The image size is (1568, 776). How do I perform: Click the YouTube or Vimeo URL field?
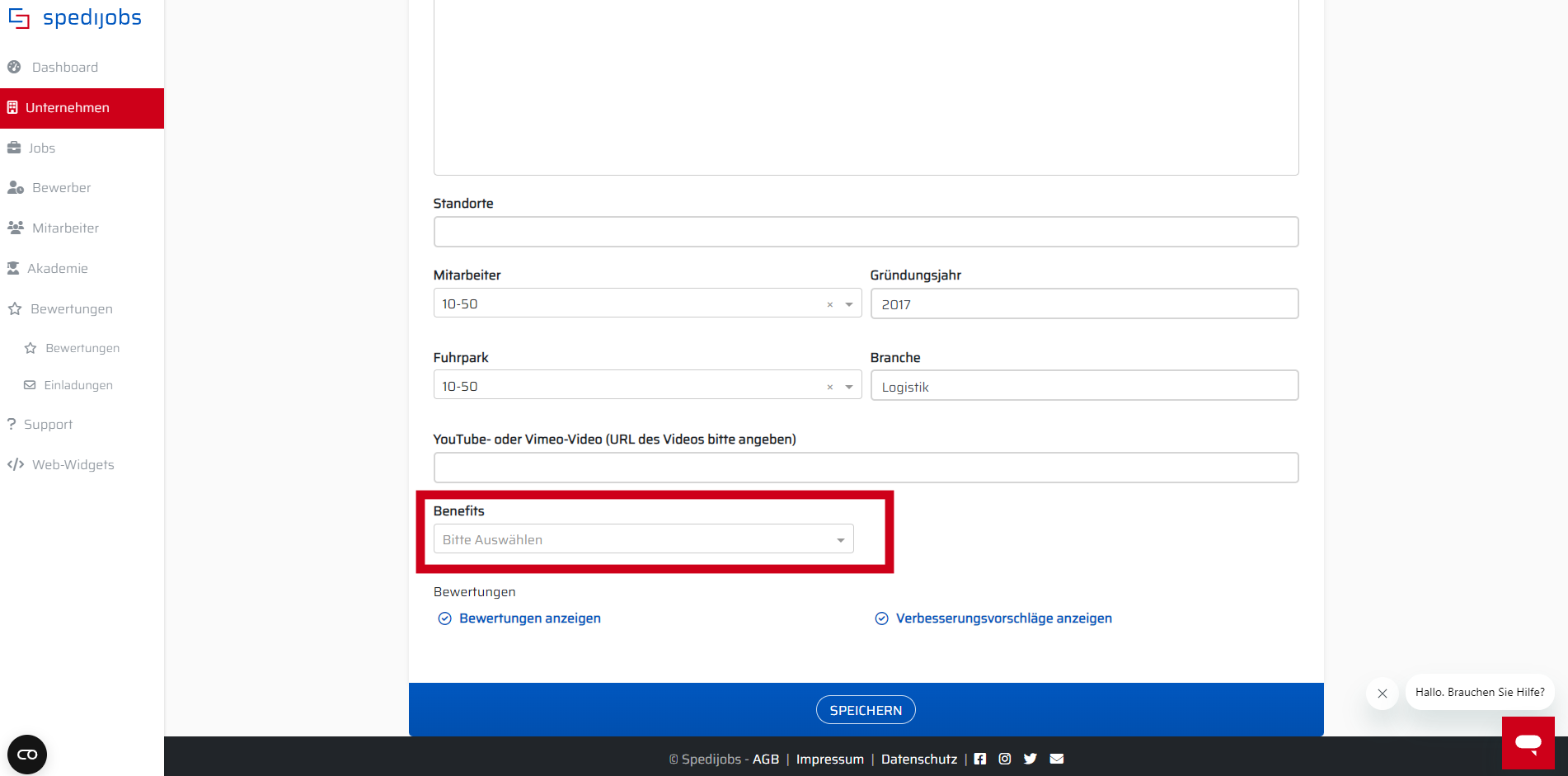(866, 468)
